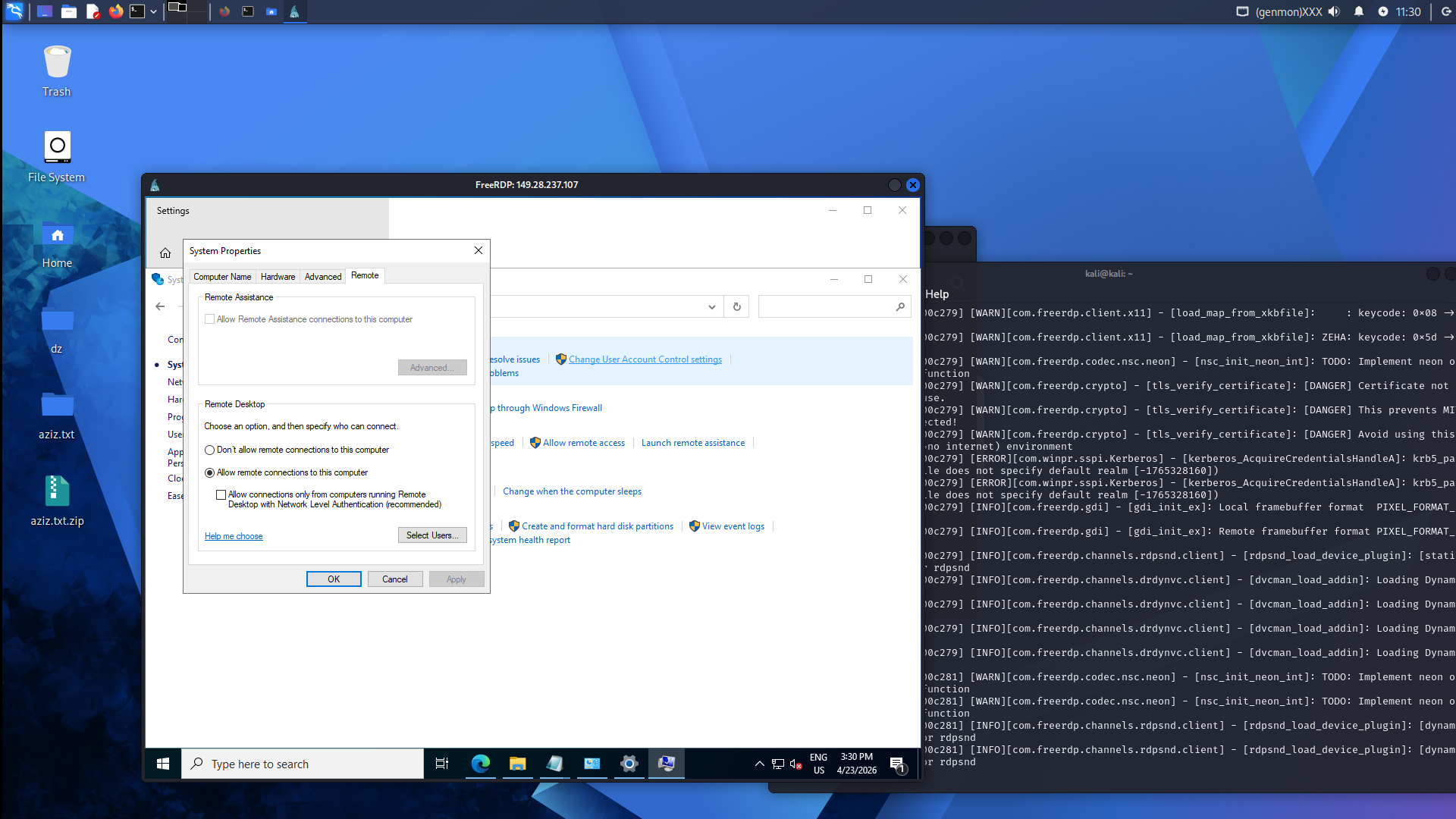Screen dimensions: 1456x819
Task: Click Cancel in System Properties
Action: 395,579
